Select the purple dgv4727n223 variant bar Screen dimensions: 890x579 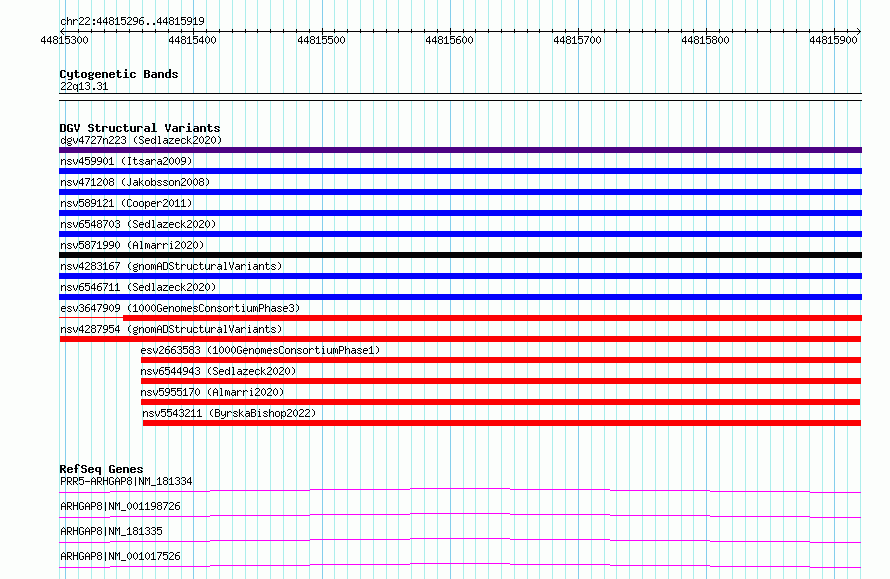point(460,150)
